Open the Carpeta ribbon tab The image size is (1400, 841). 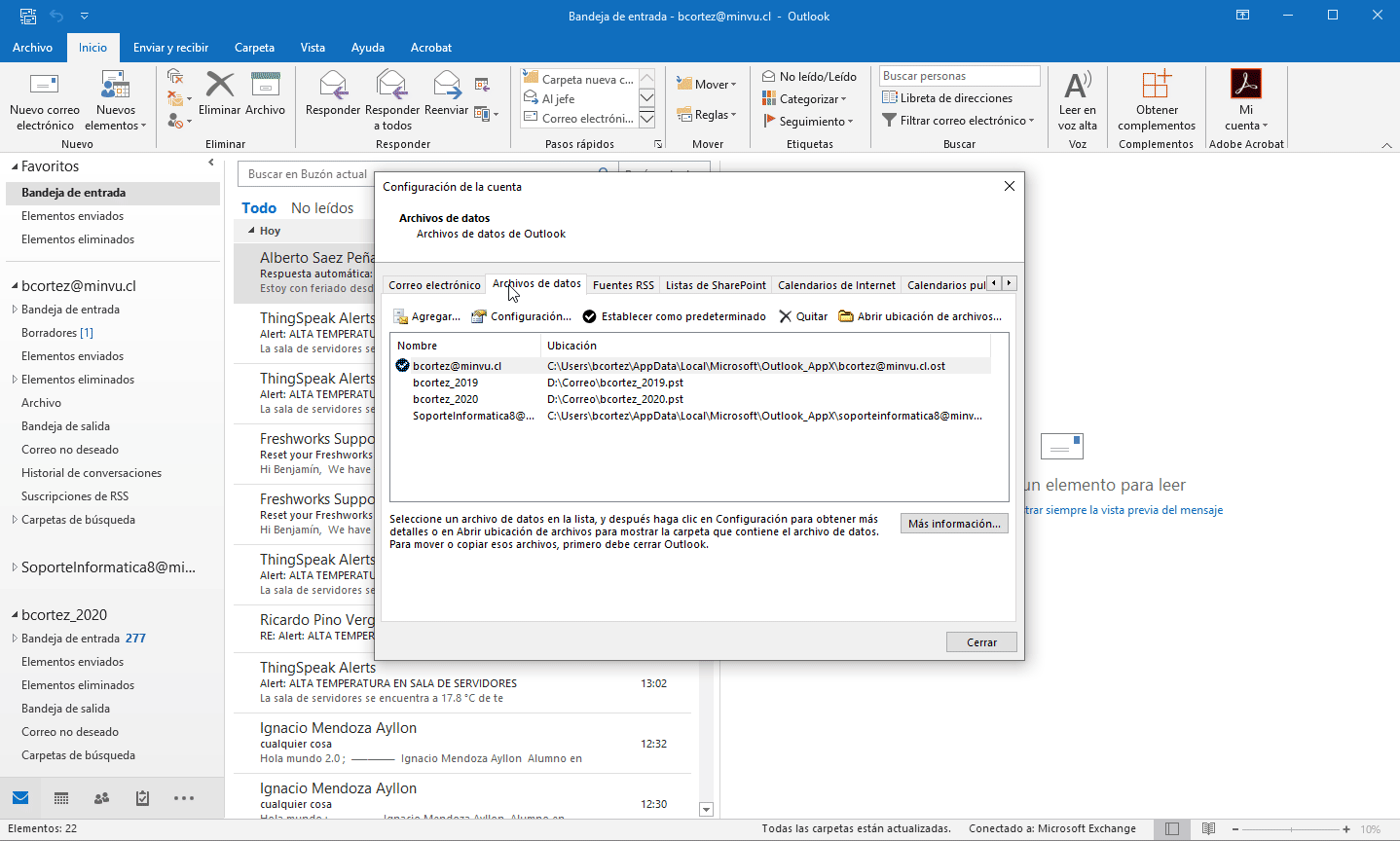[254, 48]
